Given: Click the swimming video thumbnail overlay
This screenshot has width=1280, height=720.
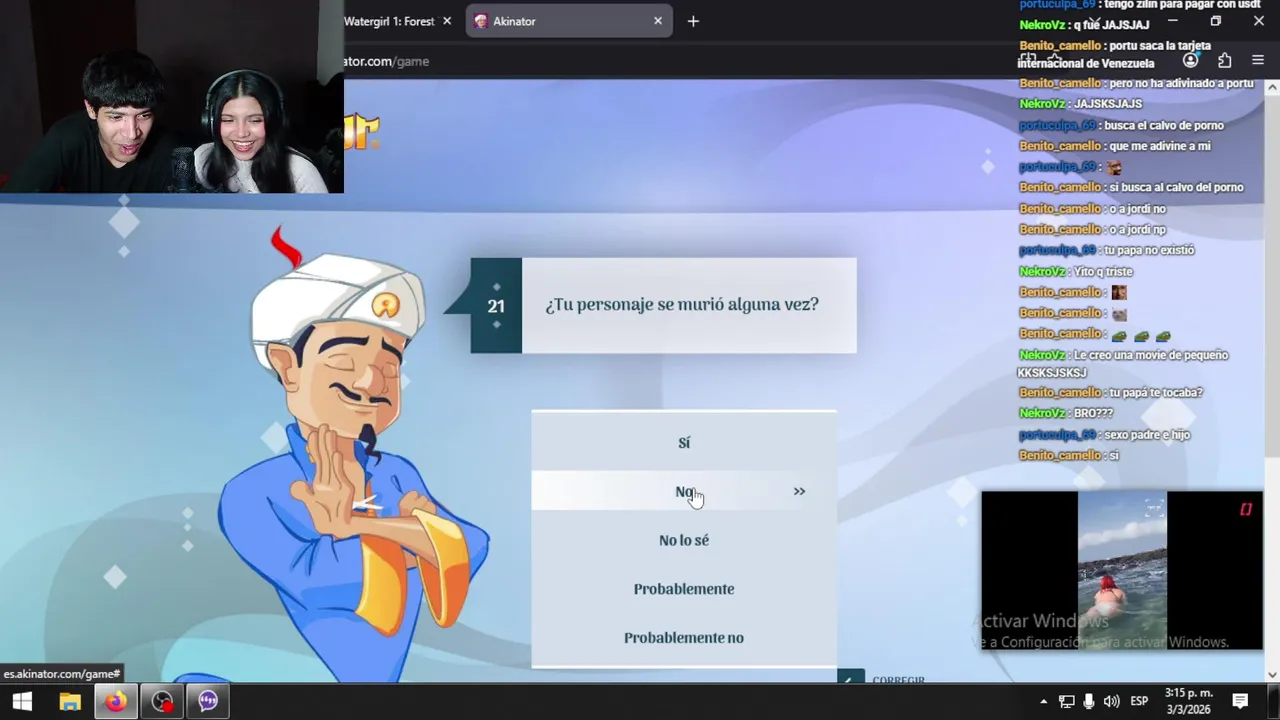Looking at the screenshot, I should click(x=1122, y=571).
